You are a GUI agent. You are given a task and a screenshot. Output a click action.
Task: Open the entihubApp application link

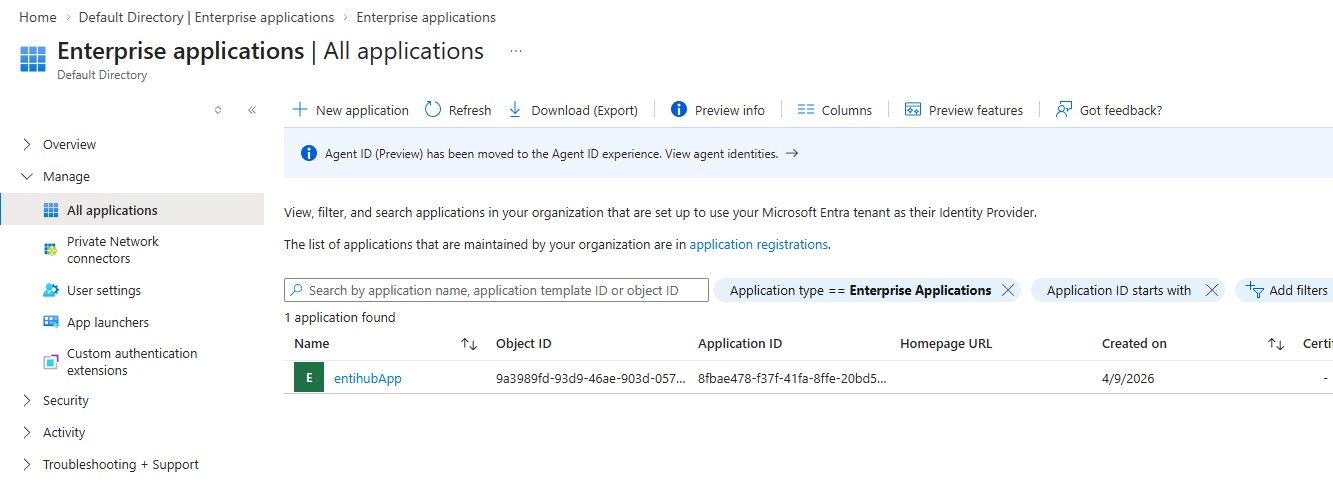pyautogui.click(x=368, y=378)
